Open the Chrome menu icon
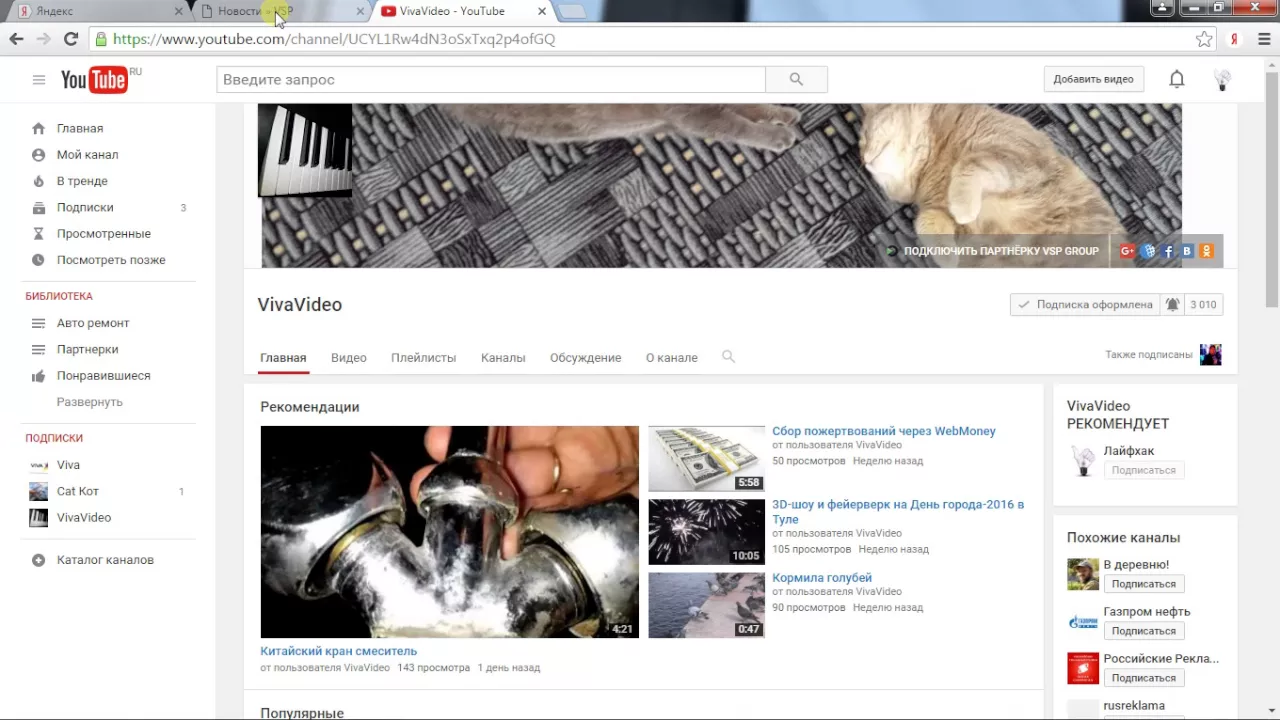Image resolution: width=1280 pixels, height=720 pixels. point(1264,39)
